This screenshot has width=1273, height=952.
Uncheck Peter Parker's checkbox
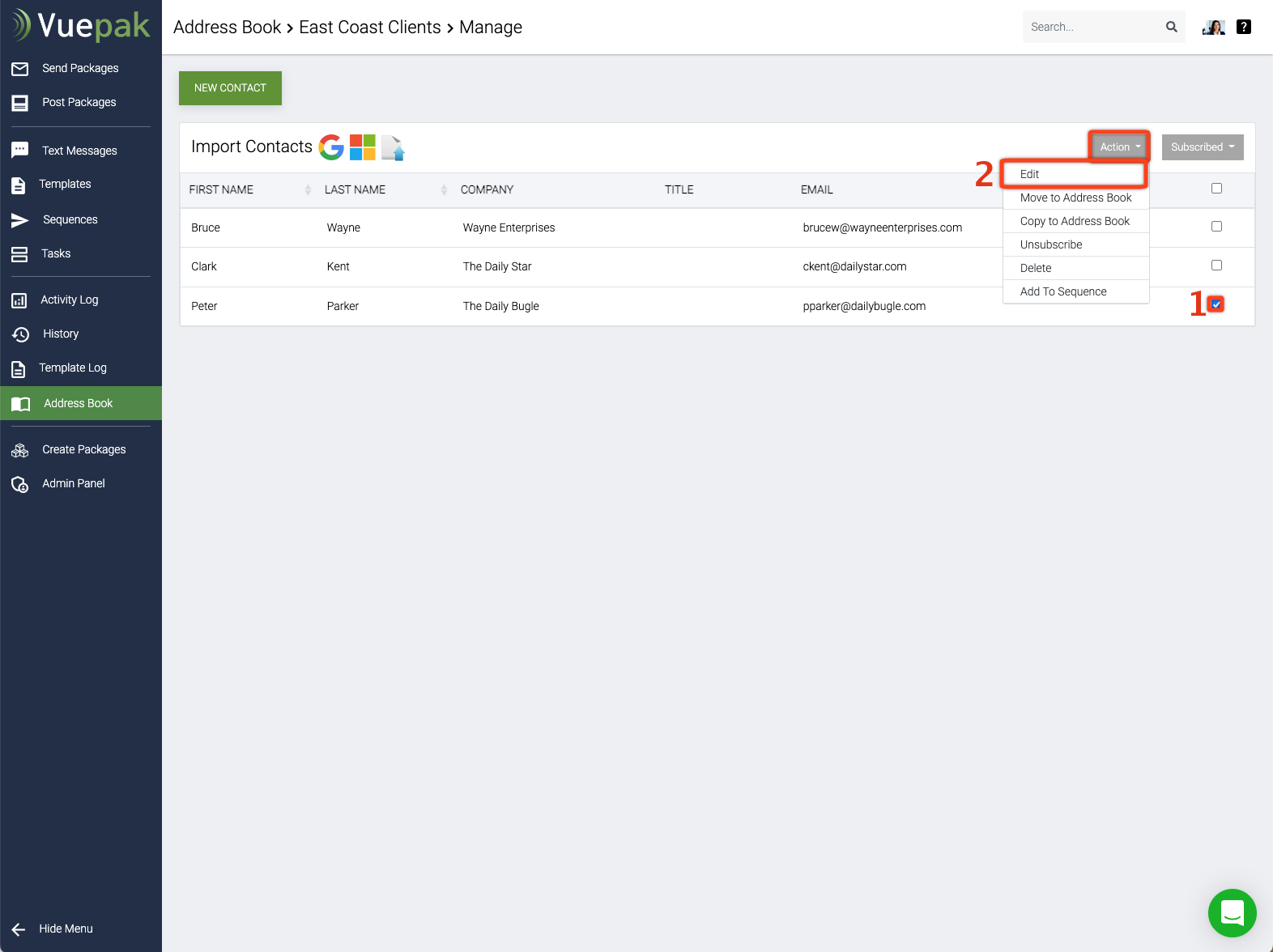(x=1216, y=304)
